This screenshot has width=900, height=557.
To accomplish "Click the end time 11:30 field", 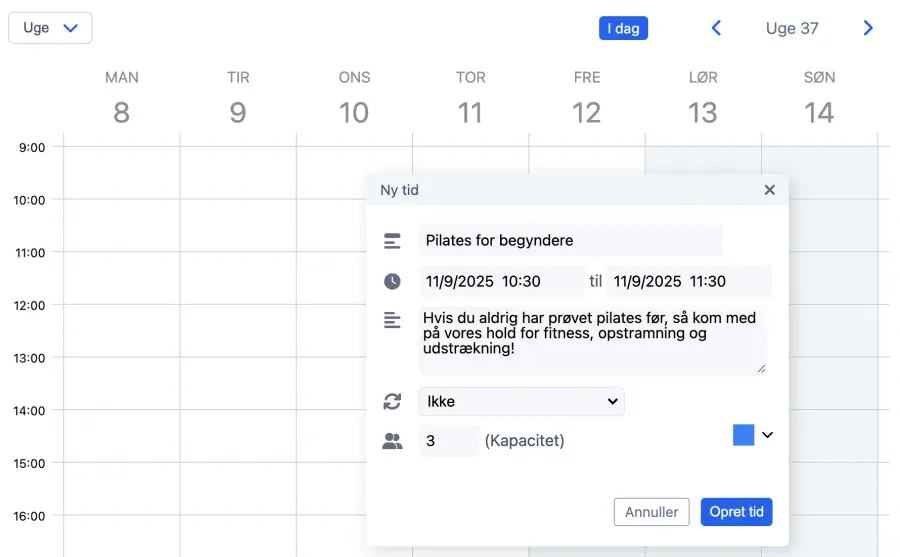I will 689,282.
